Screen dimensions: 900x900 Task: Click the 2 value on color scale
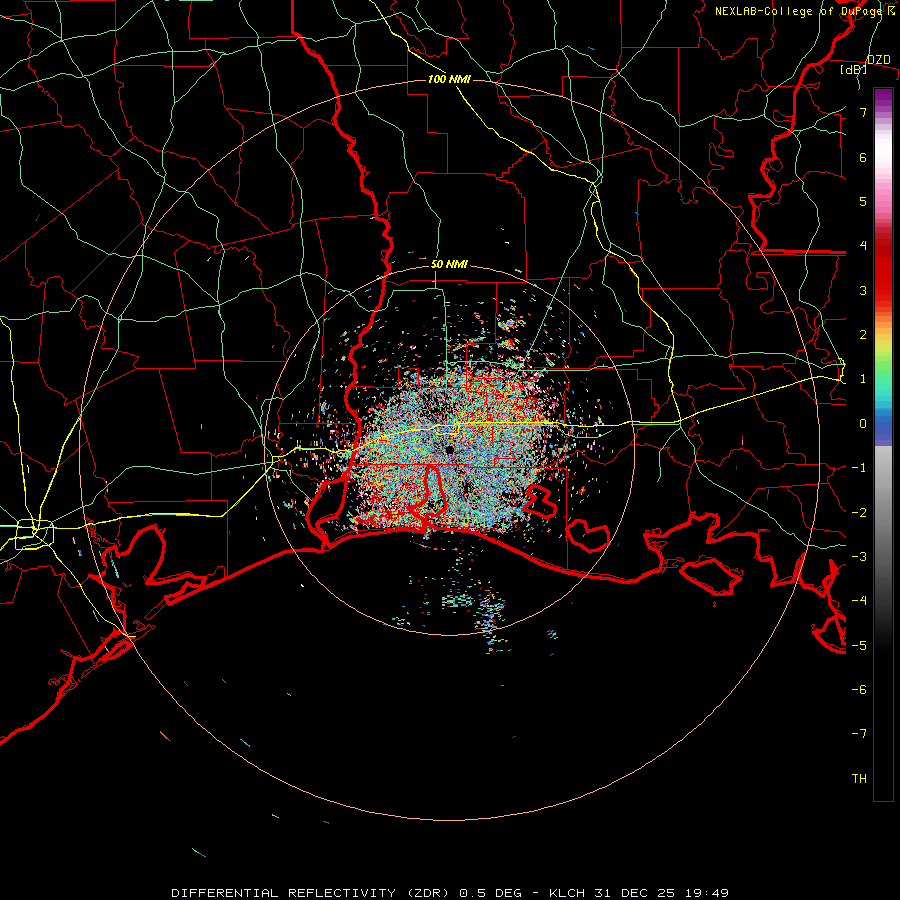pos(863,335)
